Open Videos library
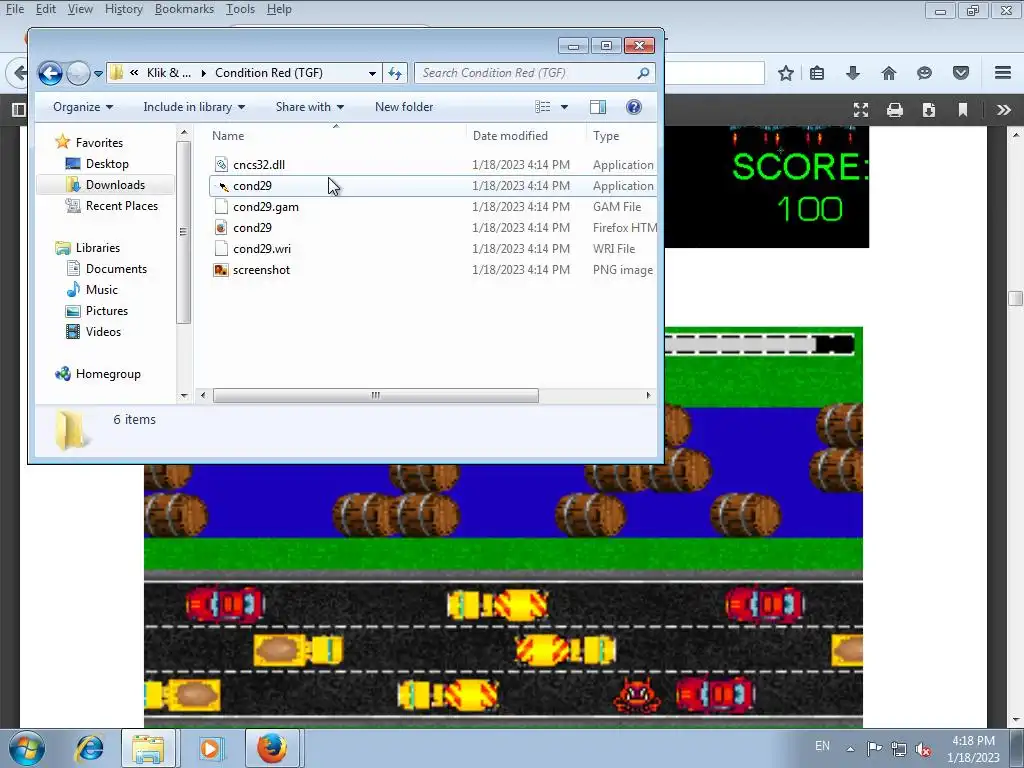This screenshot has height=768, width=1024. 103,332
